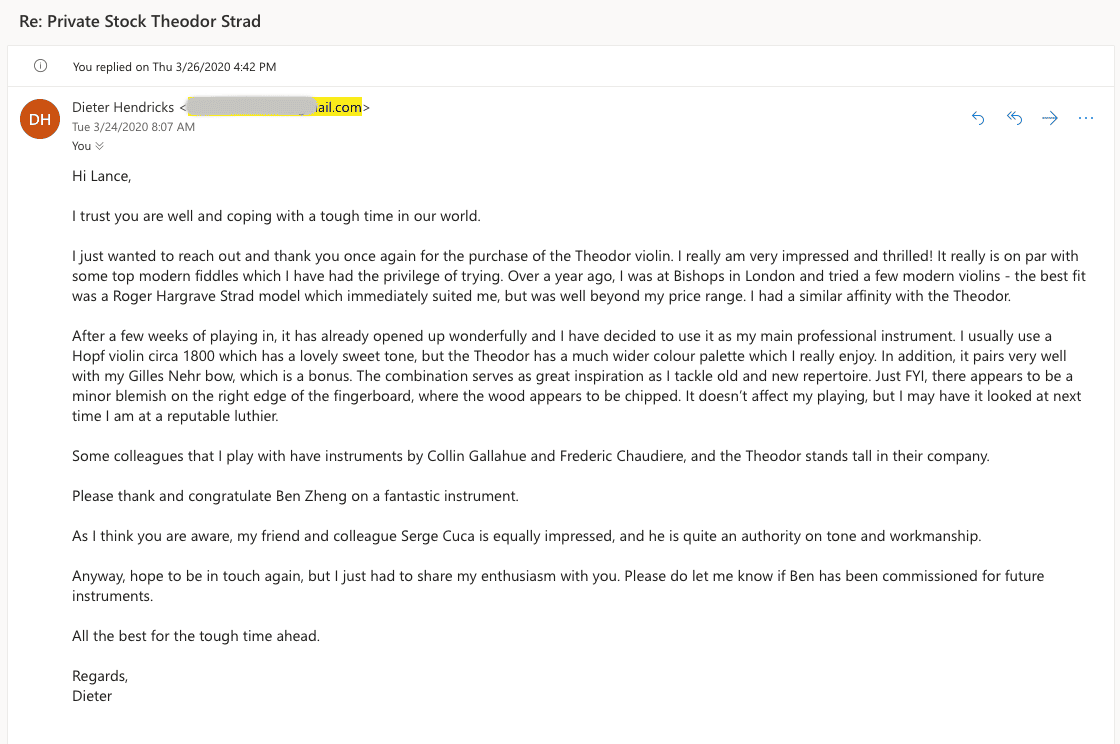Click the Reply arrow icon
Image resolution: width=1120 pixels, height=744 pixels.
[x=978, y=118]
